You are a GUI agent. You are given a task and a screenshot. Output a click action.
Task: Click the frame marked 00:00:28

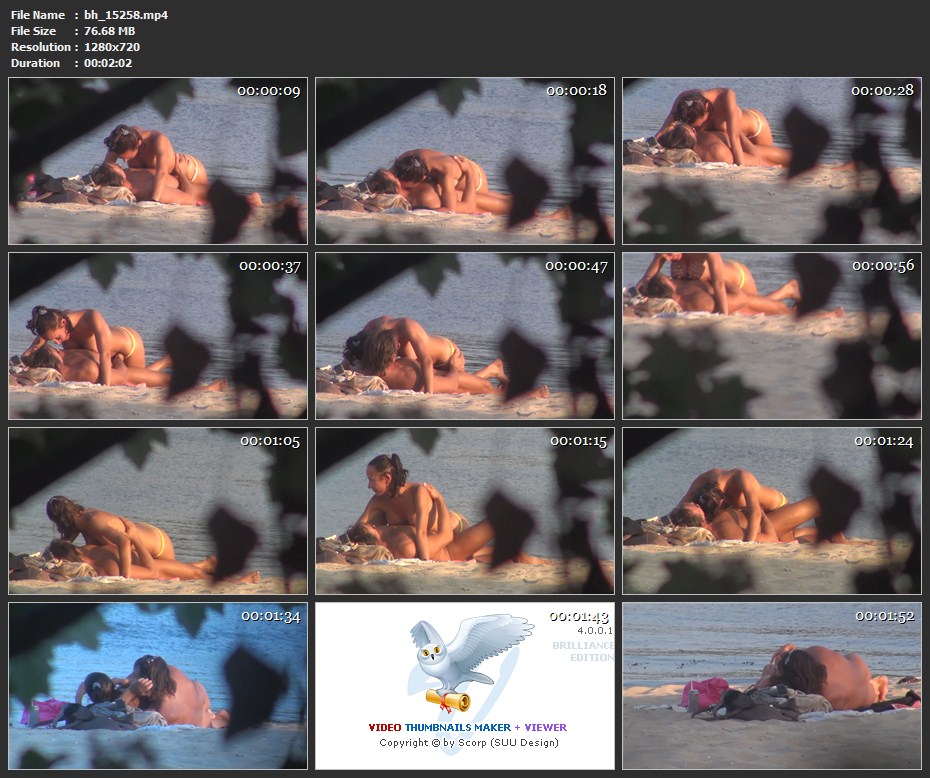(x=771, y=161)
